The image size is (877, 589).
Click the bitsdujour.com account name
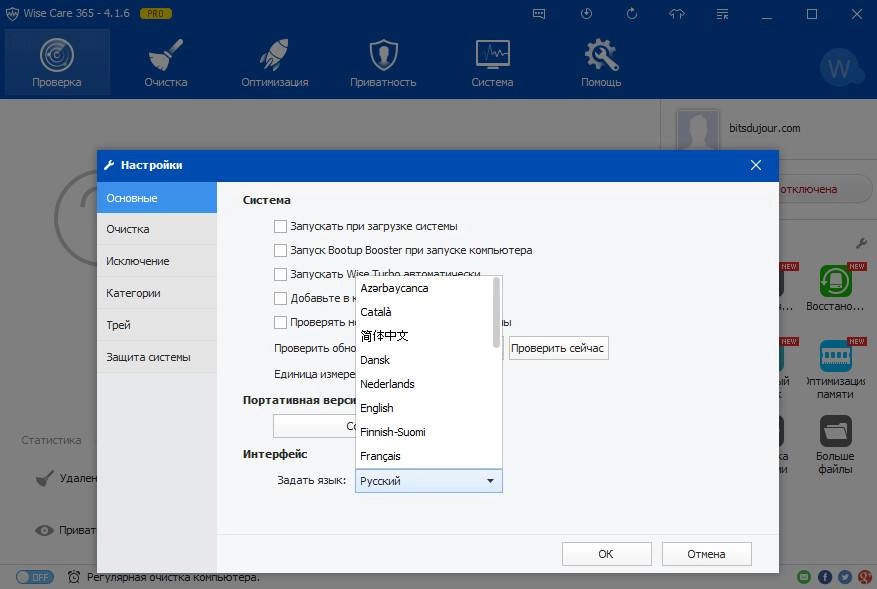point(764,128)
